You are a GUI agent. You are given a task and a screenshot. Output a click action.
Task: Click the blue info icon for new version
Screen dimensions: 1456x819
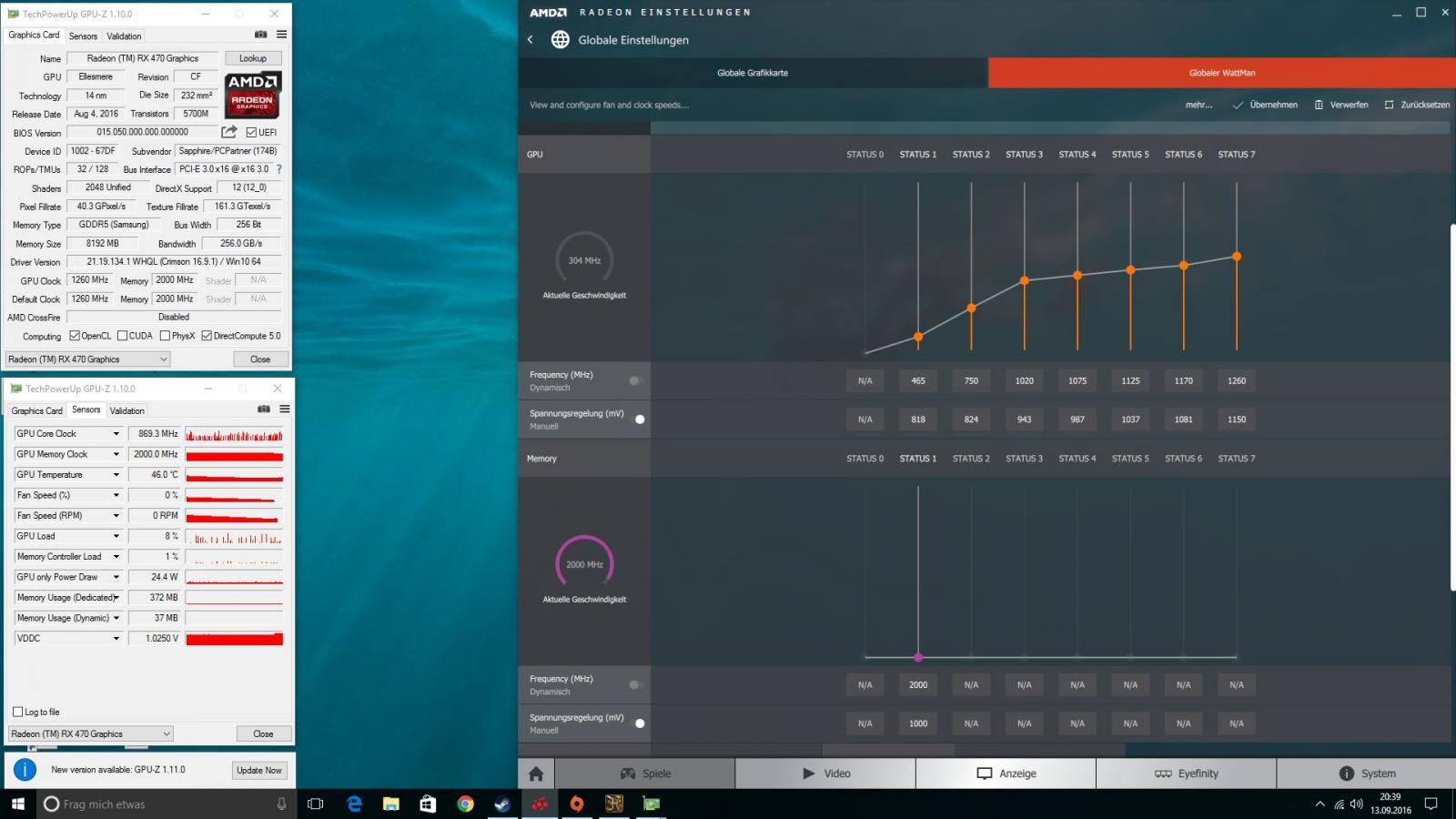25,770
